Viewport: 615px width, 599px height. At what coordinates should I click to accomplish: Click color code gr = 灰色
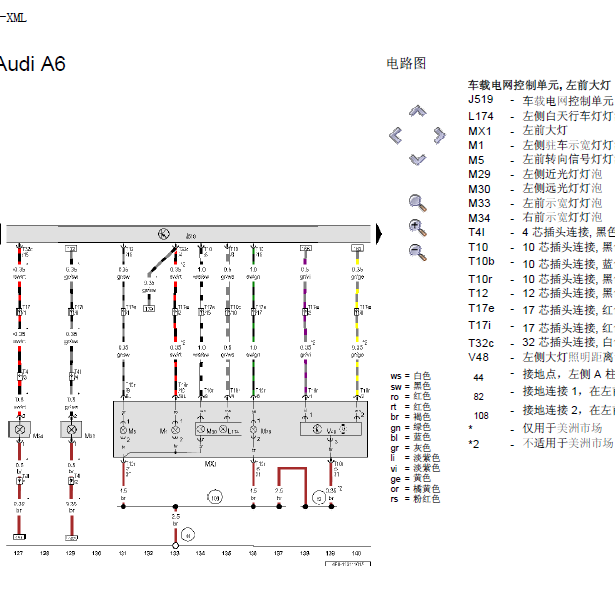click(410, 448)
